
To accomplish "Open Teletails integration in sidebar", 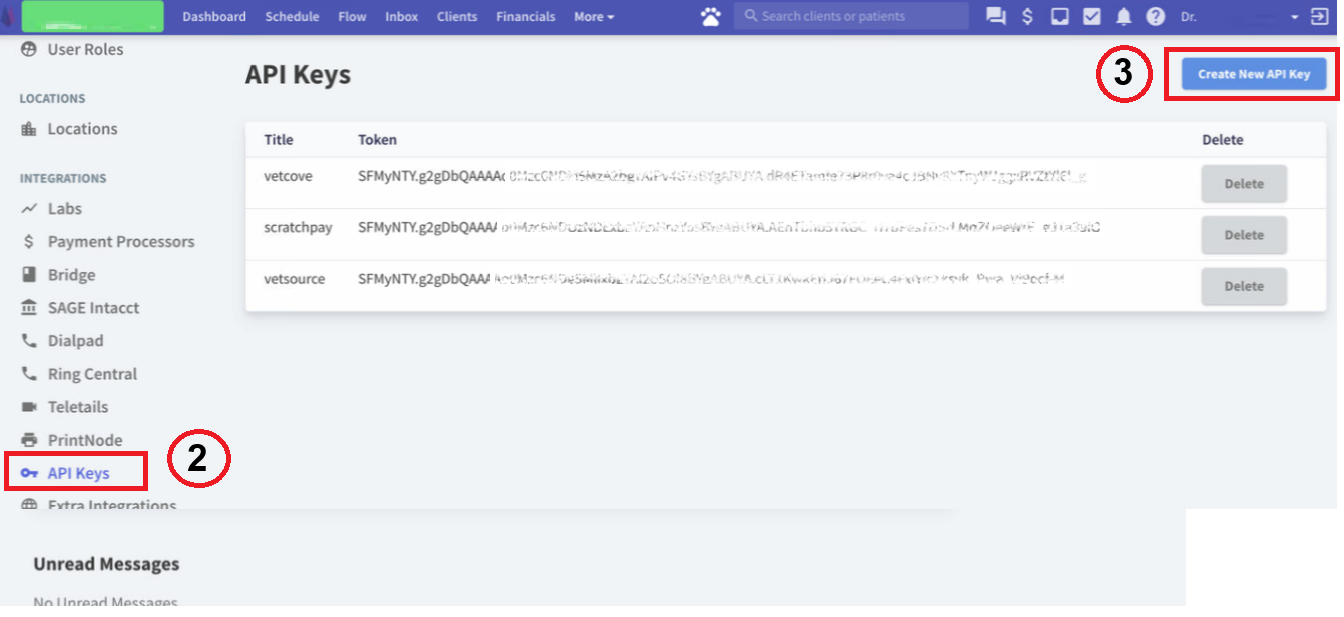I will pos(78,407).
